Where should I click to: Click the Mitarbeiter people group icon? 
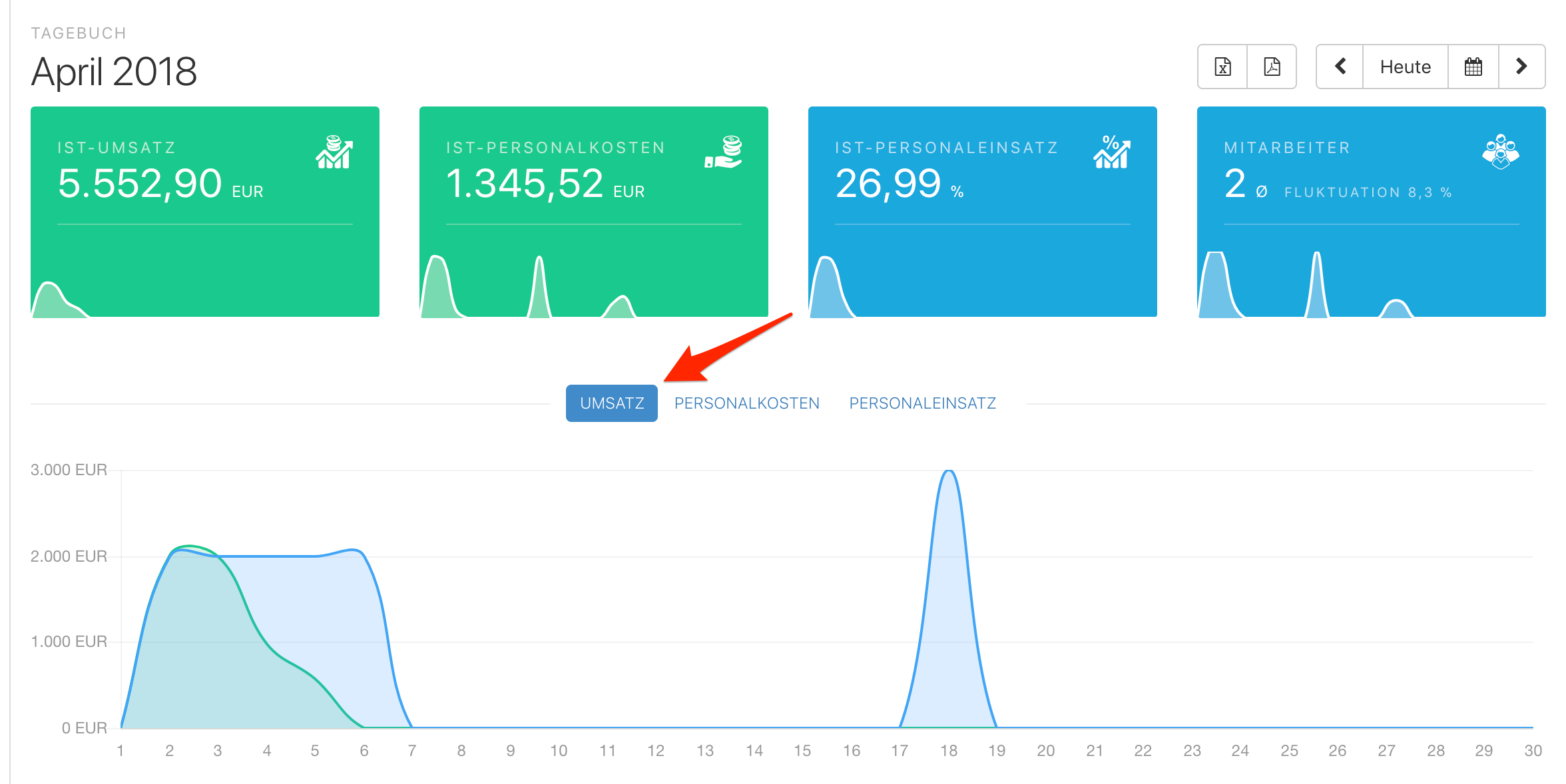(1501, 152)
